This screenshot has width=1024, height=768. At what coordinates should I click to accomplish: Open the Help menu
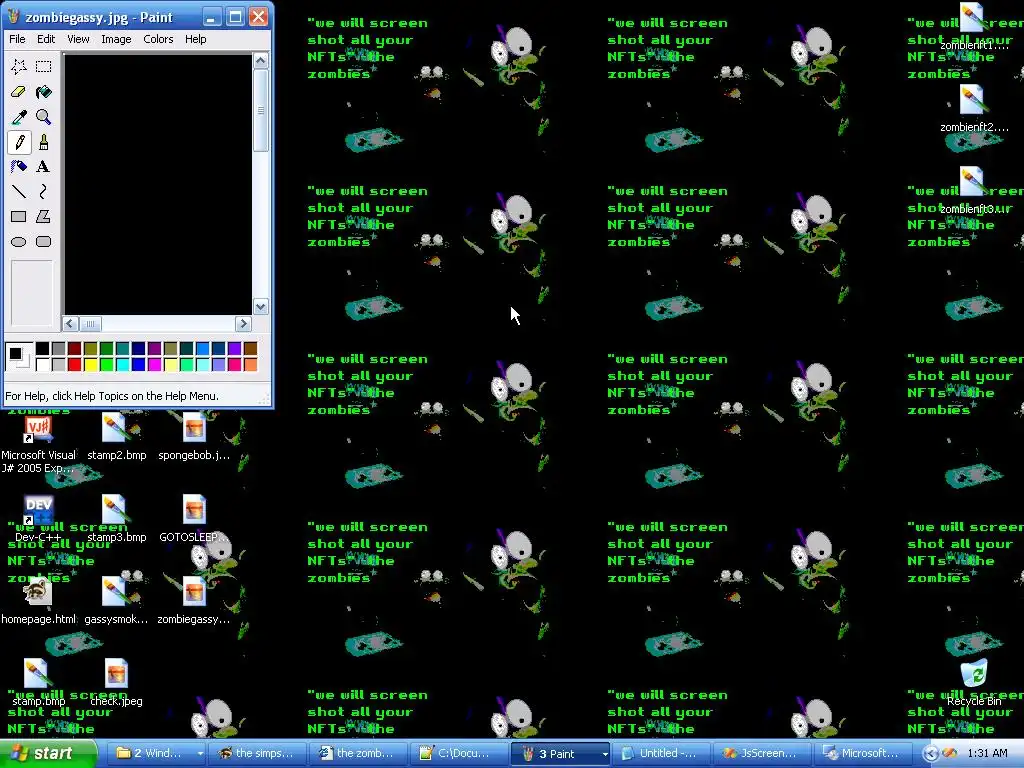(x=195, y=39)
